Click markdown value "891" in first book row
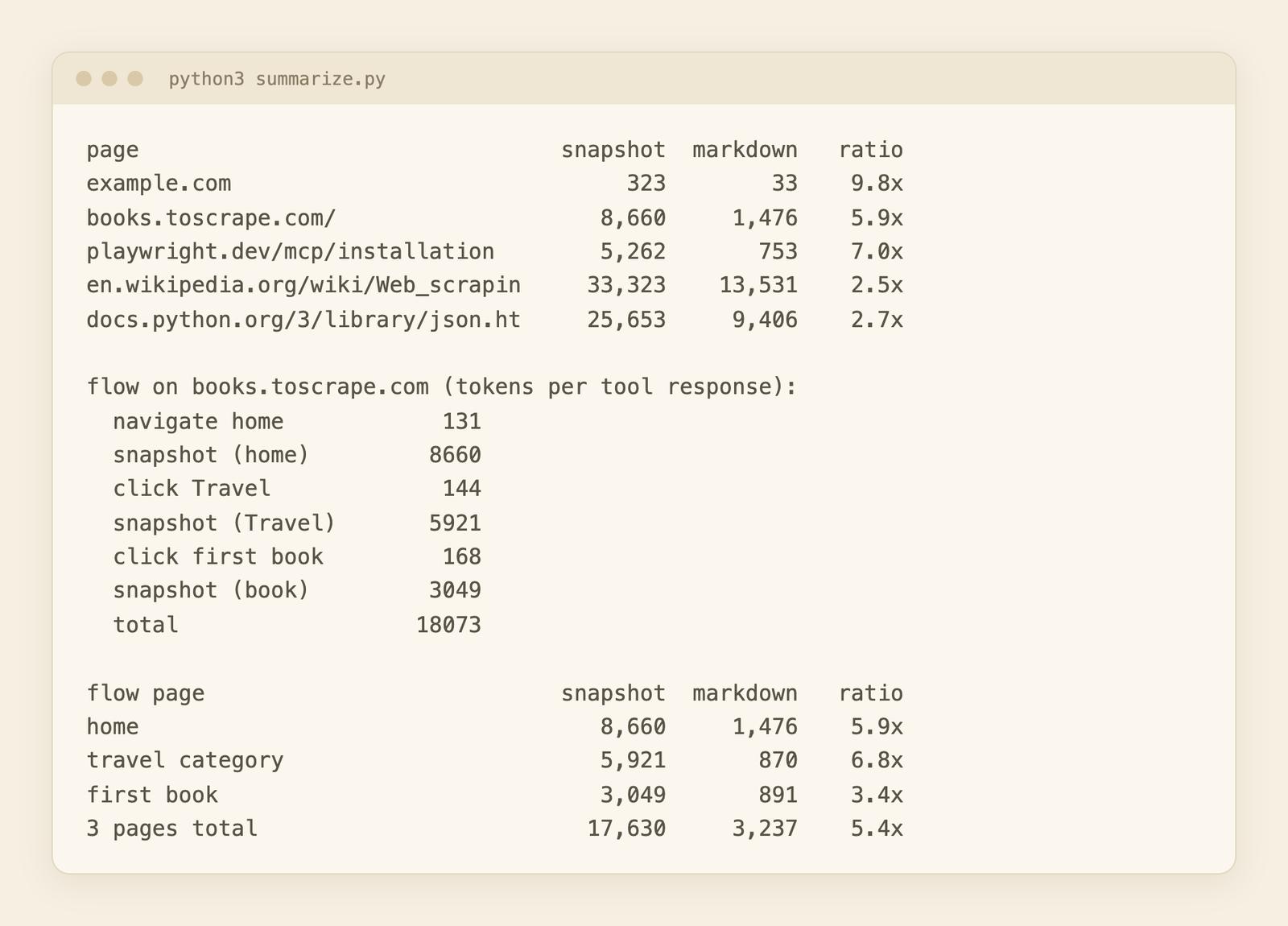This screenshot has height=926, width=1288. [x=778, y=796]
